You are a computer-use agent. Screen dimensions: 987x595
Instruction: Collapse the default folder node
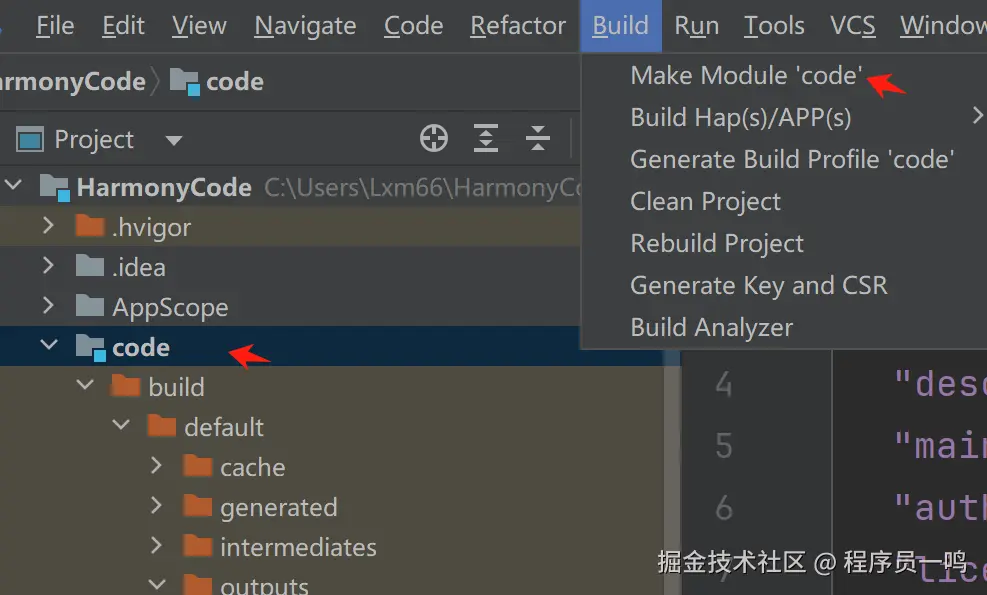(121, 427)
